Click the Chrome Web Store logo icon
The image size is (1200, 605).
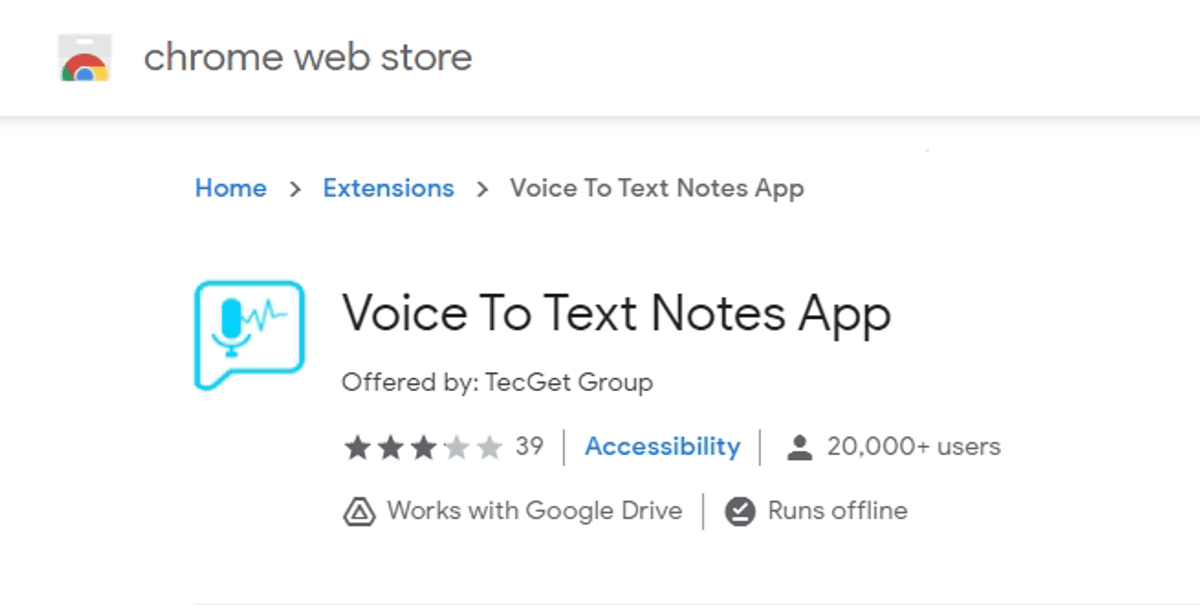84,58
